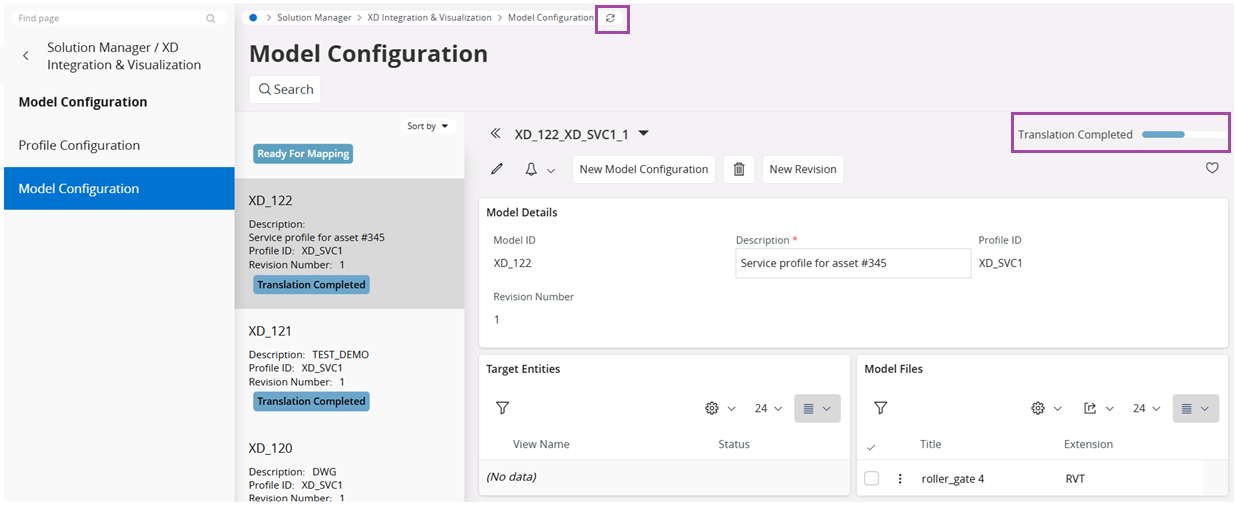Open the Target Entities settings gear dropdown
The height and width of the screenshot is (510, 1236).
coord(720,408)
